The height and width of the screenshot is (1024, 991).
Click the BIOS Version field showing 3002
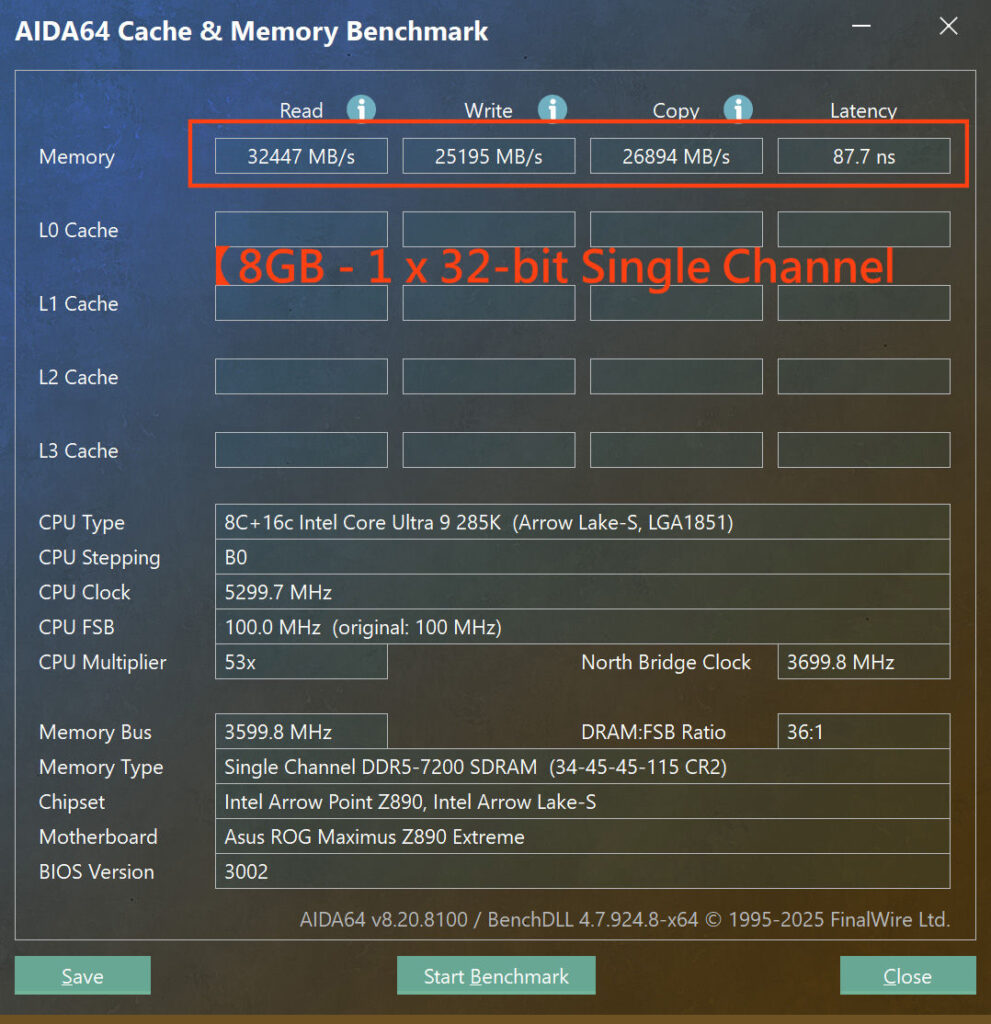point(582,872)
